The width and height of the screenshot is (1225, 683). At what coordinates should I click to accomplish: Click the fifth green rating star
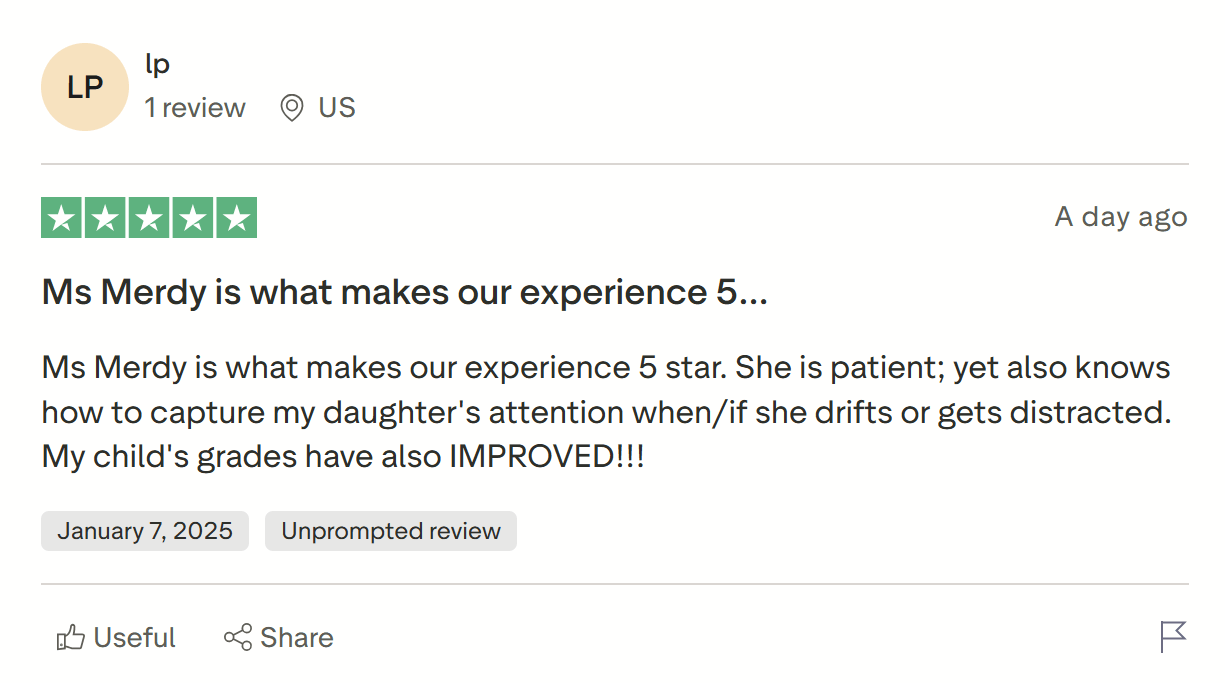click(236, 218)
